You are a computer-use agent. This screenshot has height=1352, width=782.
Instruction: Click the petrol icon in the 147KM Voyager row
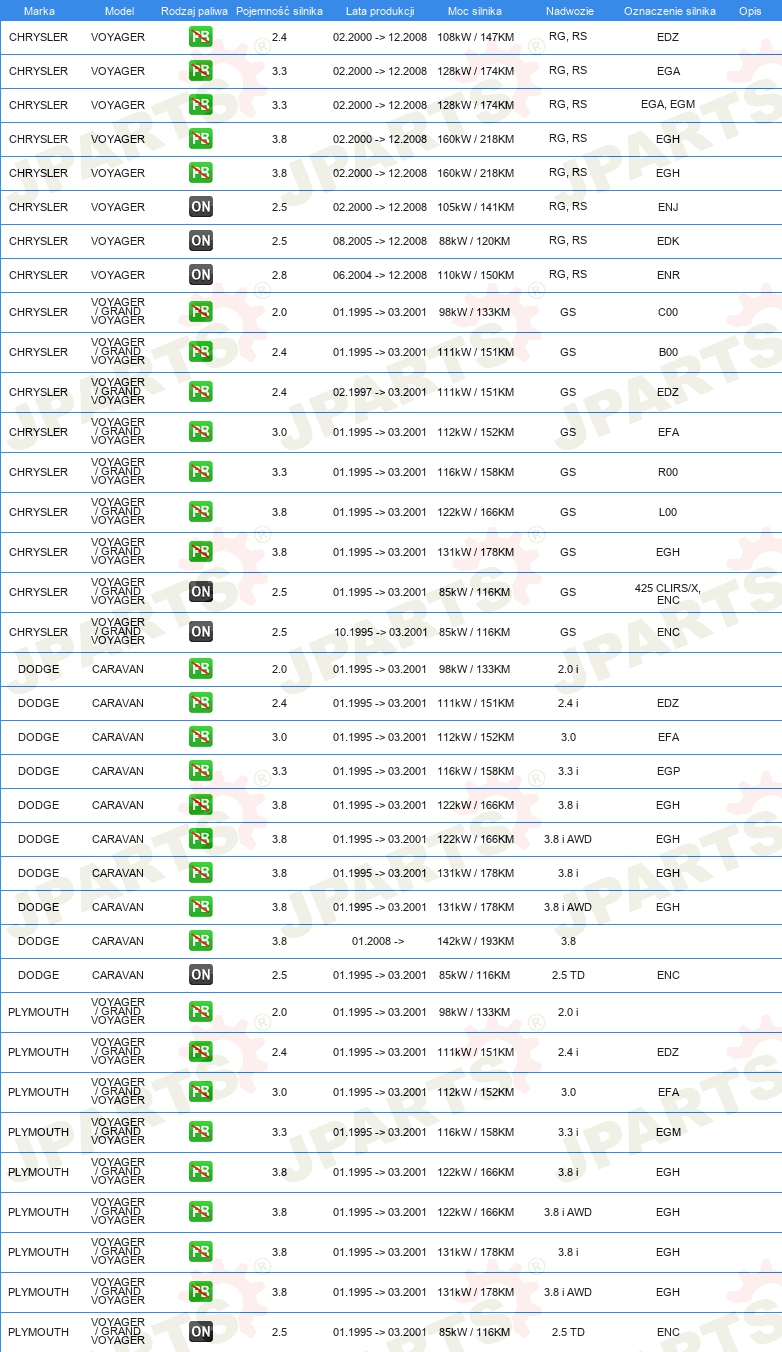click(201, 37)
